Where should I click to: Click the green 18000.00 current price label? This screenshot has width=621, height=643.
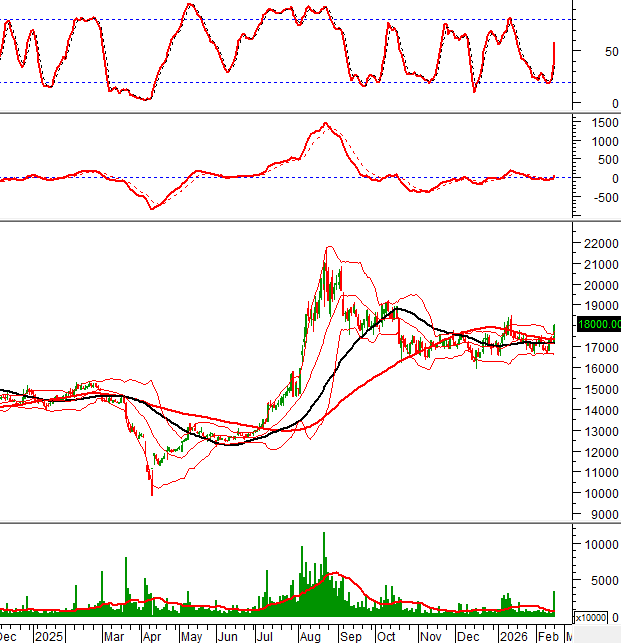tap(599, 324)
